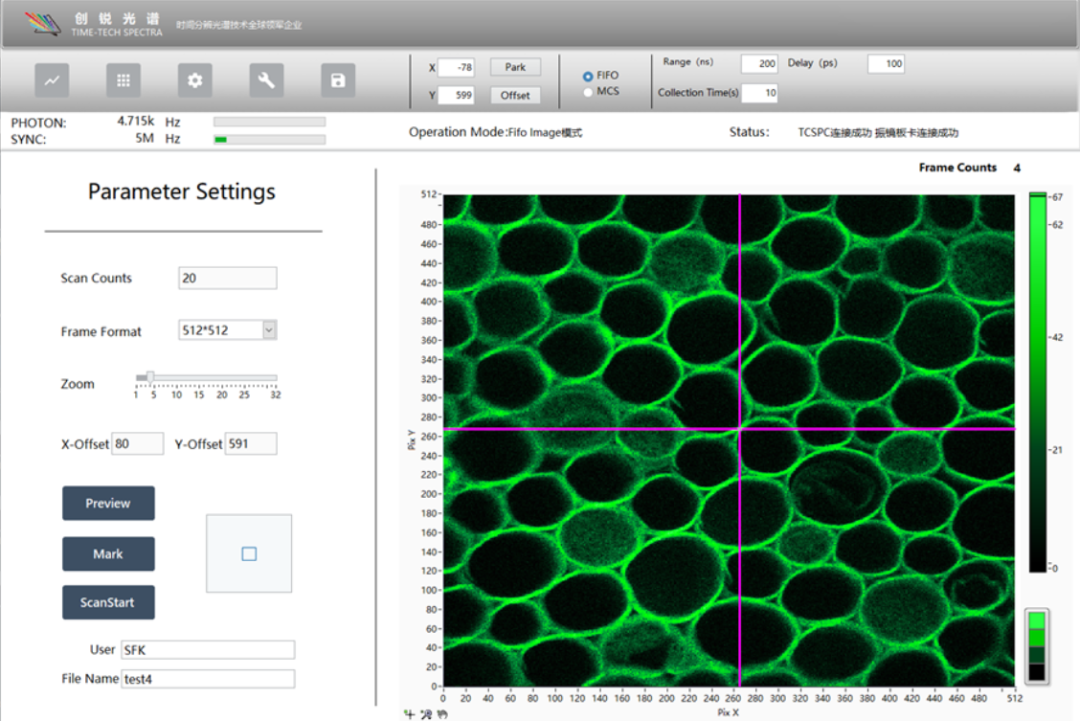
Task: Click the ScanStart button
Action: point(108,603)
